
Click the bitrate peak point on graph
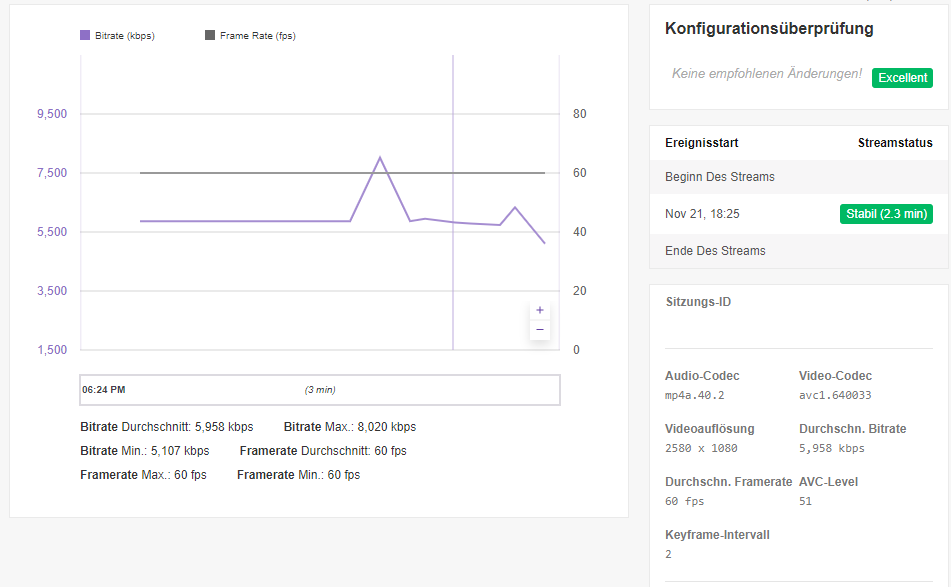380,157
